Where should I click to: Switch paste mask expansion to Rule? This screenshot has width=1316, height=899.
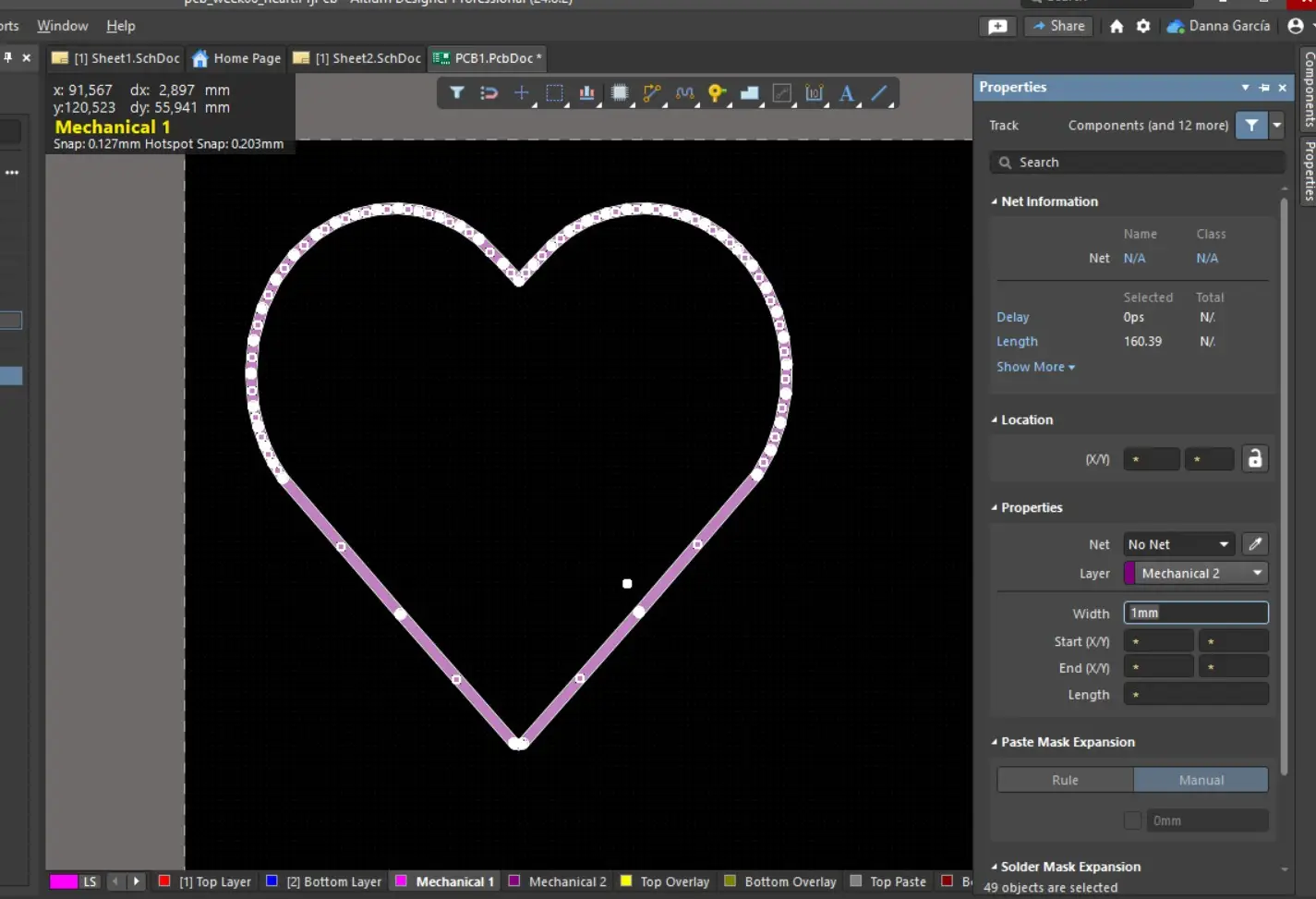[1065, 780]
